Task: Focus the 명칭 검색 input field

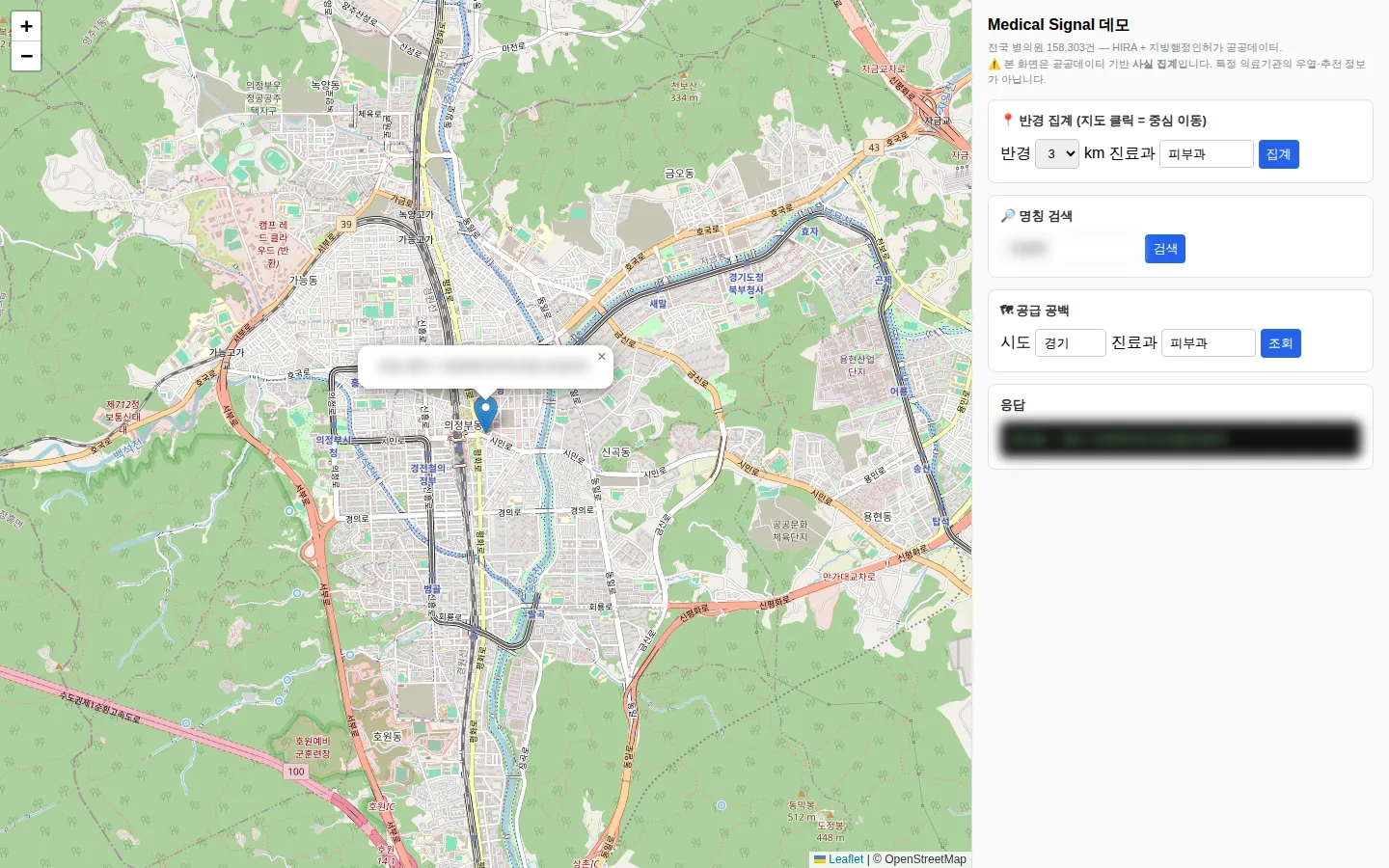Action: click(x=1070, y=249)
